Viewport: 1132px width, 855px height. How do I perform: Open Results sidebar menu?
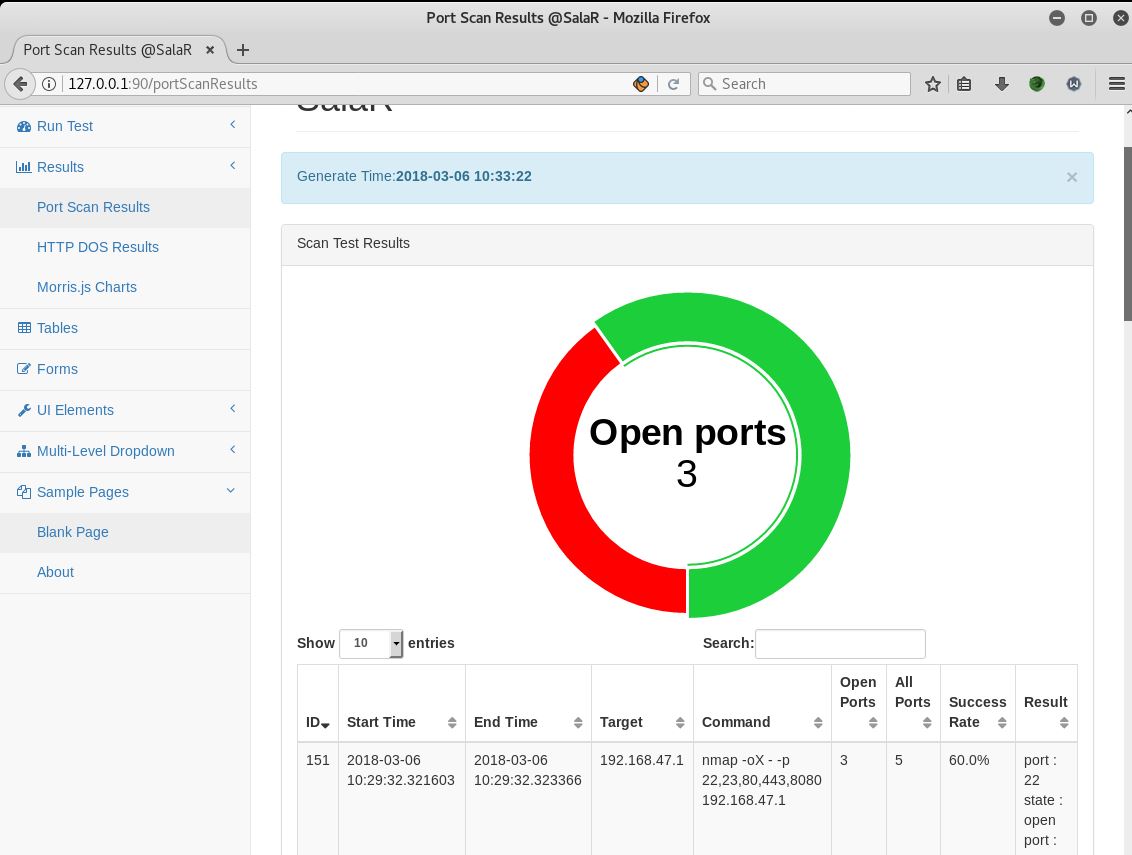[x=126, y=168]
